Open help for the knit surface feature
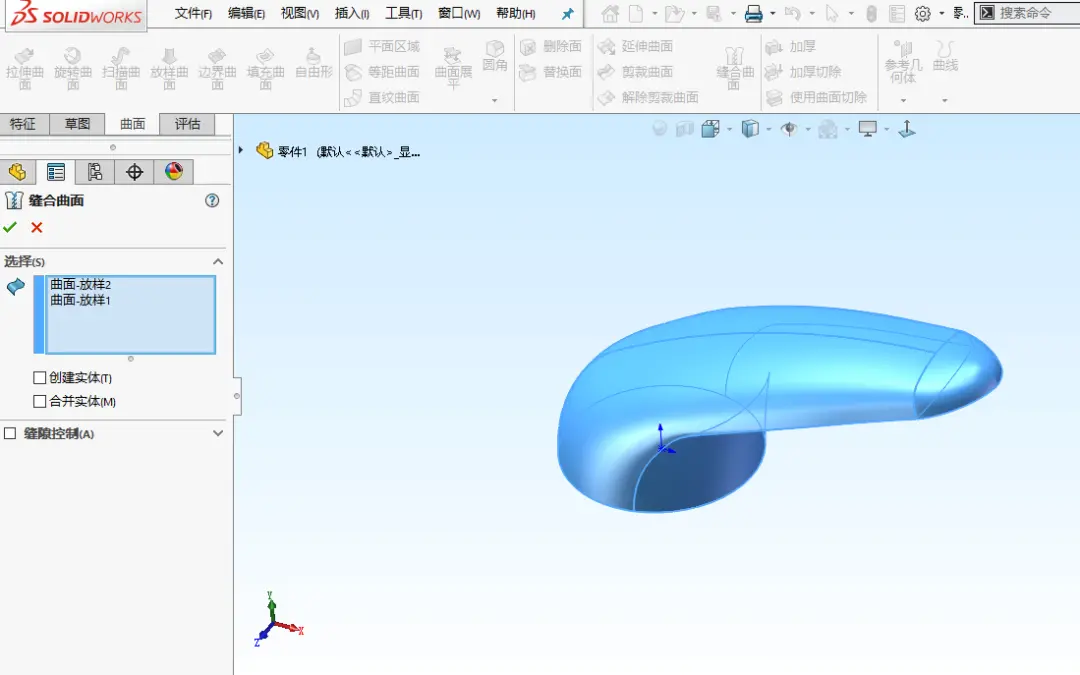Viewport: 1080px width, 675px height. point(212,200)
